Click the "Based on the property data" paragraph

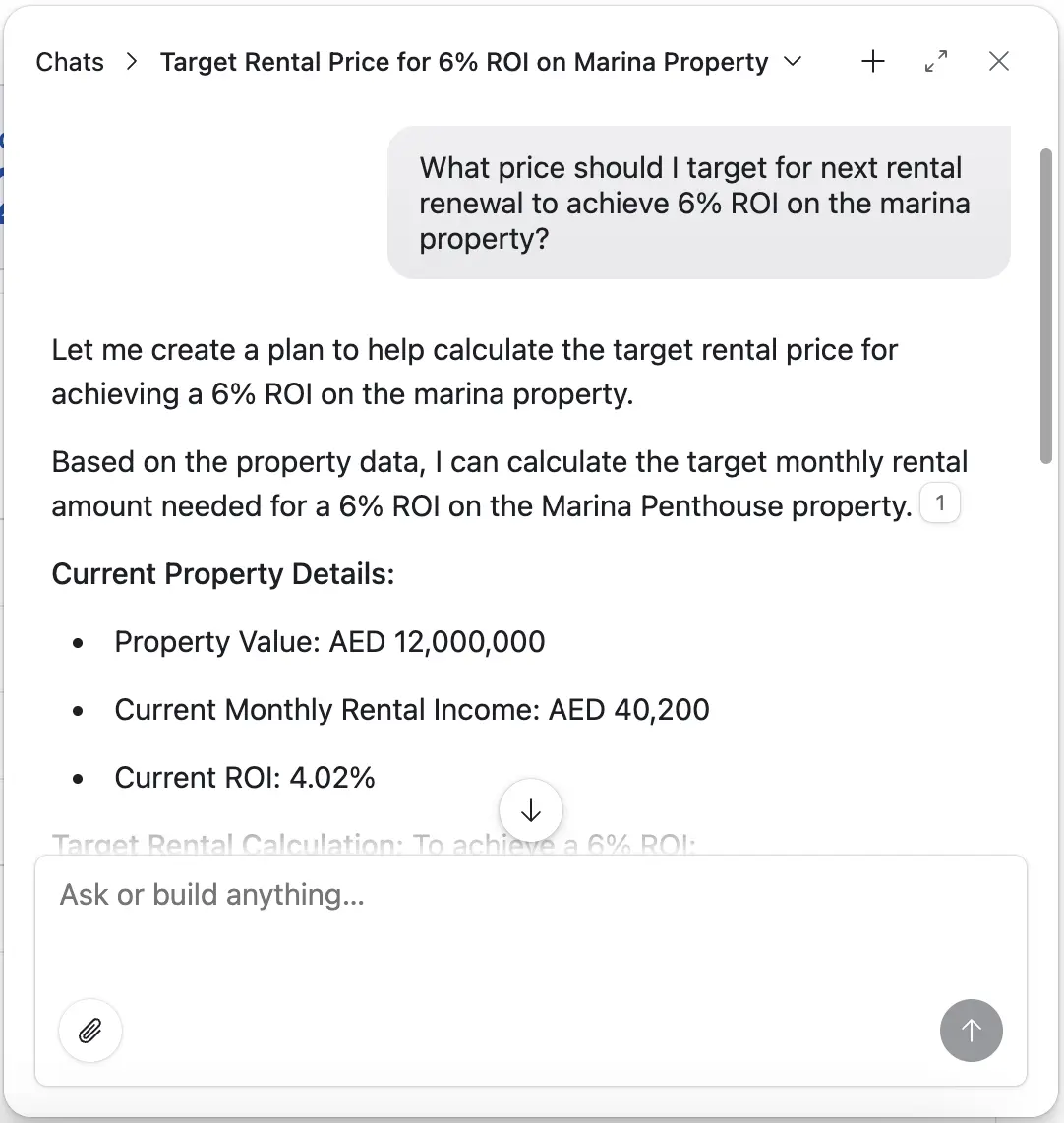pyautogui.click(x=482, y=484)
